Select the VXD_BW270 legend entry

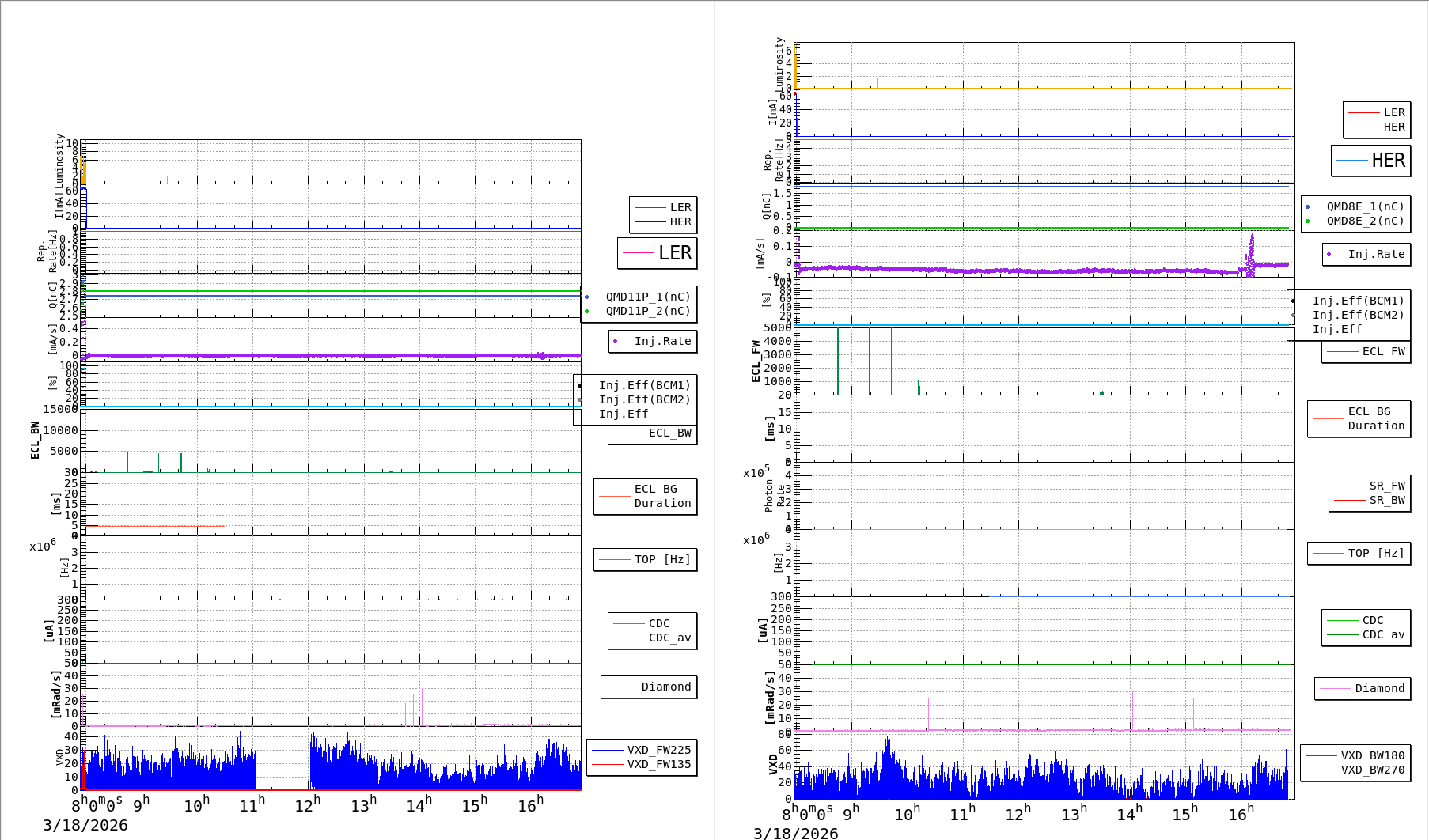click(x=1372, y=770)
